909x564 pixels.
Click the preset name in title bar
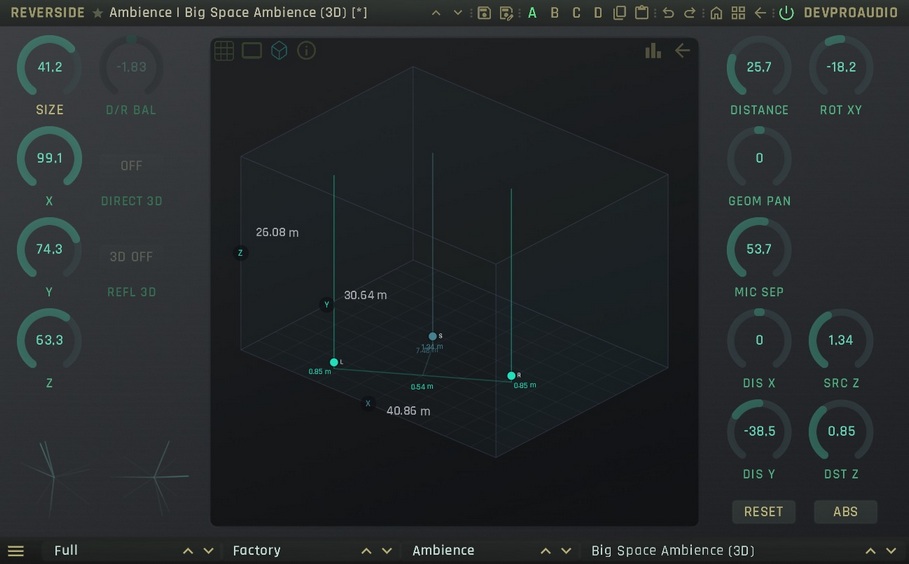(x=238, y=13)
